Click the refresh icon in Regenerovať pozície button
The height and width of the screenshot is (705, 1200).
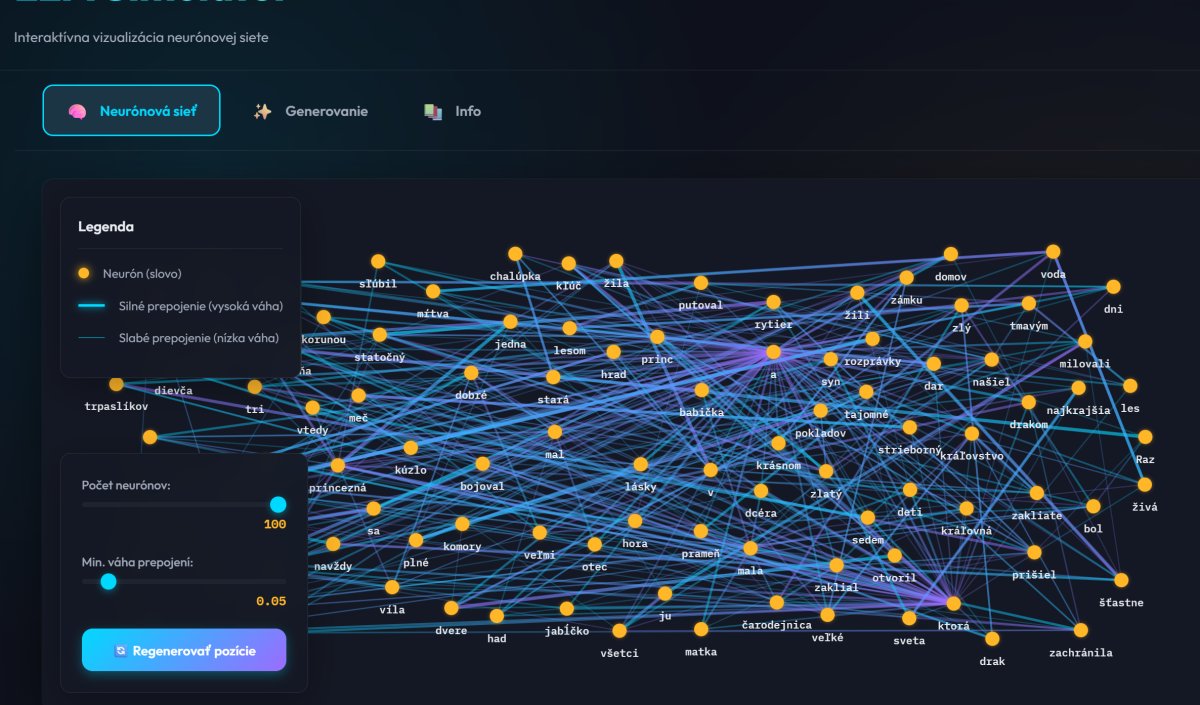[120, 651]
